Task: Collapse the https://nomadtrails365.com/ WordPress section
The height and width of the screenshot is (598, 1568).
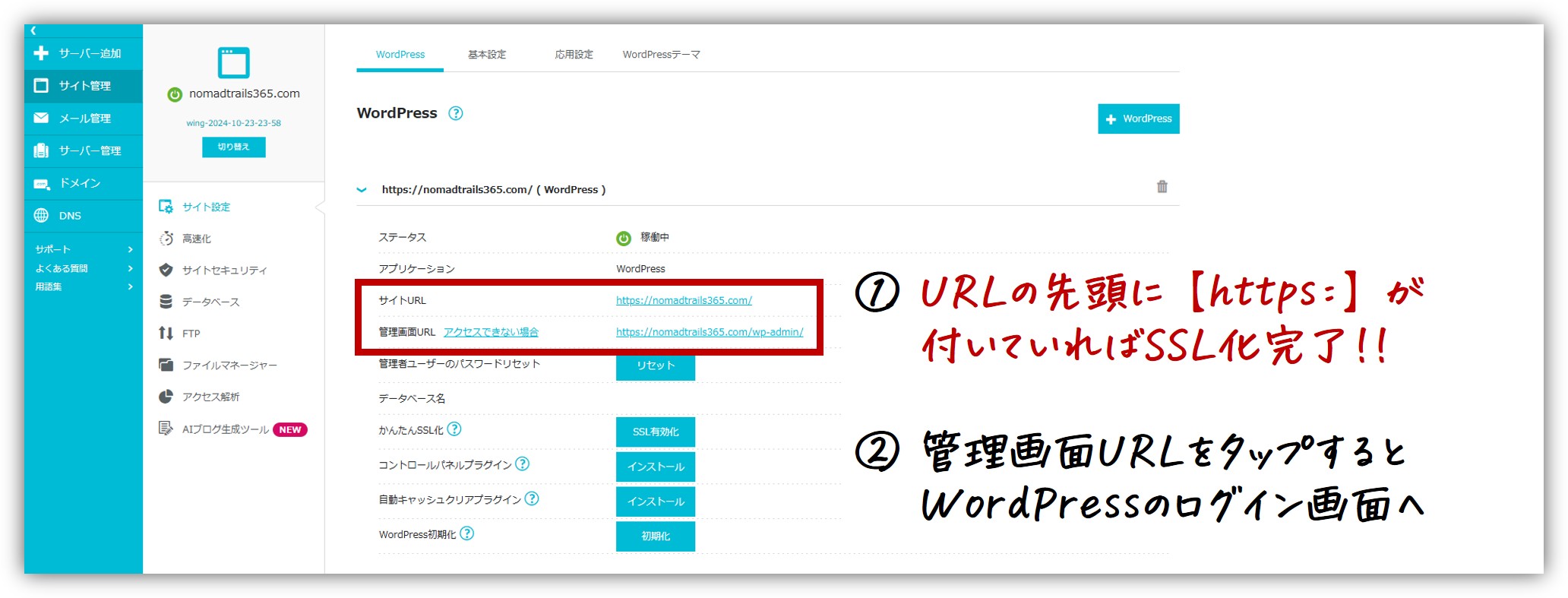Action: (x=362, y=190)
